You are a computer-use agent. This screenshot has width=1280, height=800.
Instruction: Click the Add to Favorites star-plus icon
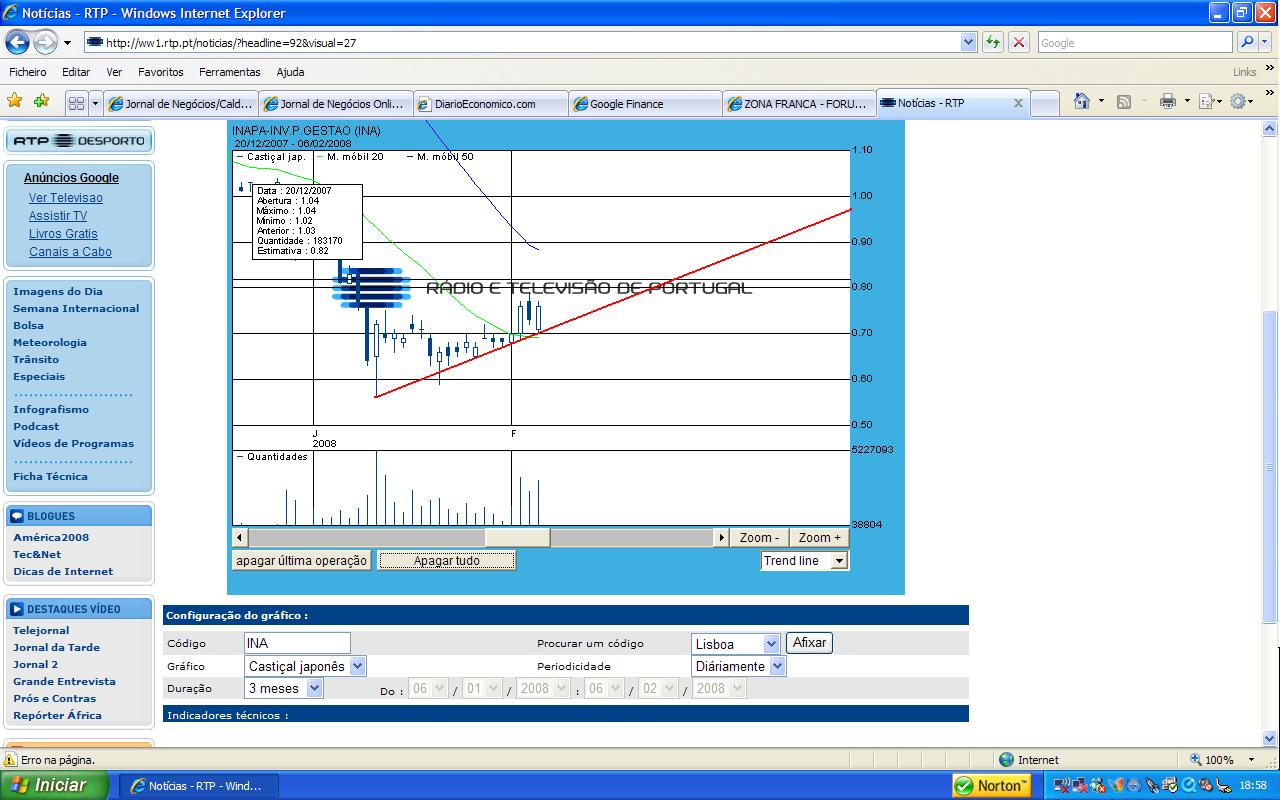click(x=41, y=101)
